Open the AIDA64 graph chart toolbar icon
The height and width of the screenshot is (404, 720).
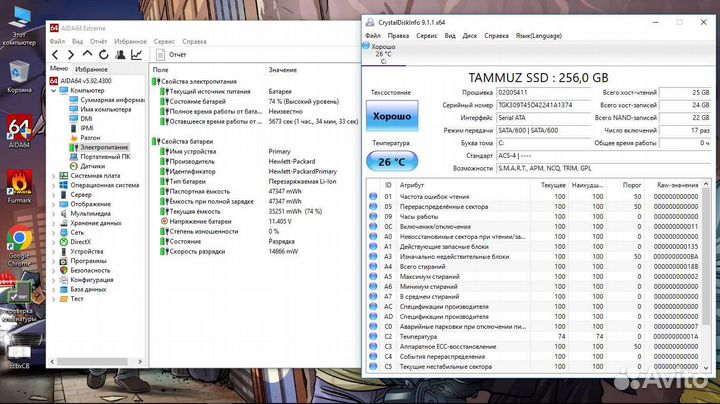[x=136, y=55]
